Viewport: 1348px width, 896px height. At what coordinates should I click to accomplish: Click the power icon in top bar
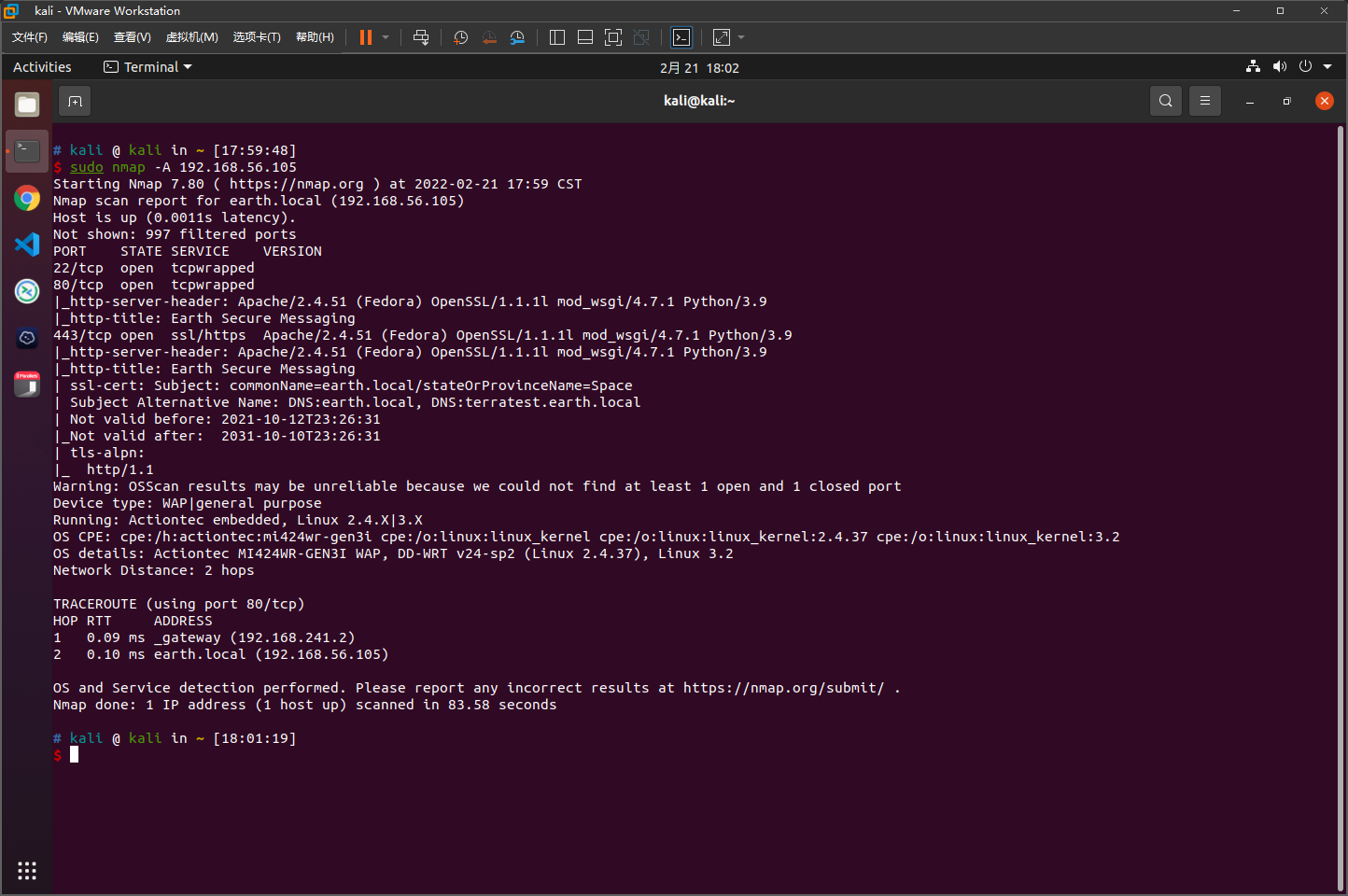coord(1305,66)
